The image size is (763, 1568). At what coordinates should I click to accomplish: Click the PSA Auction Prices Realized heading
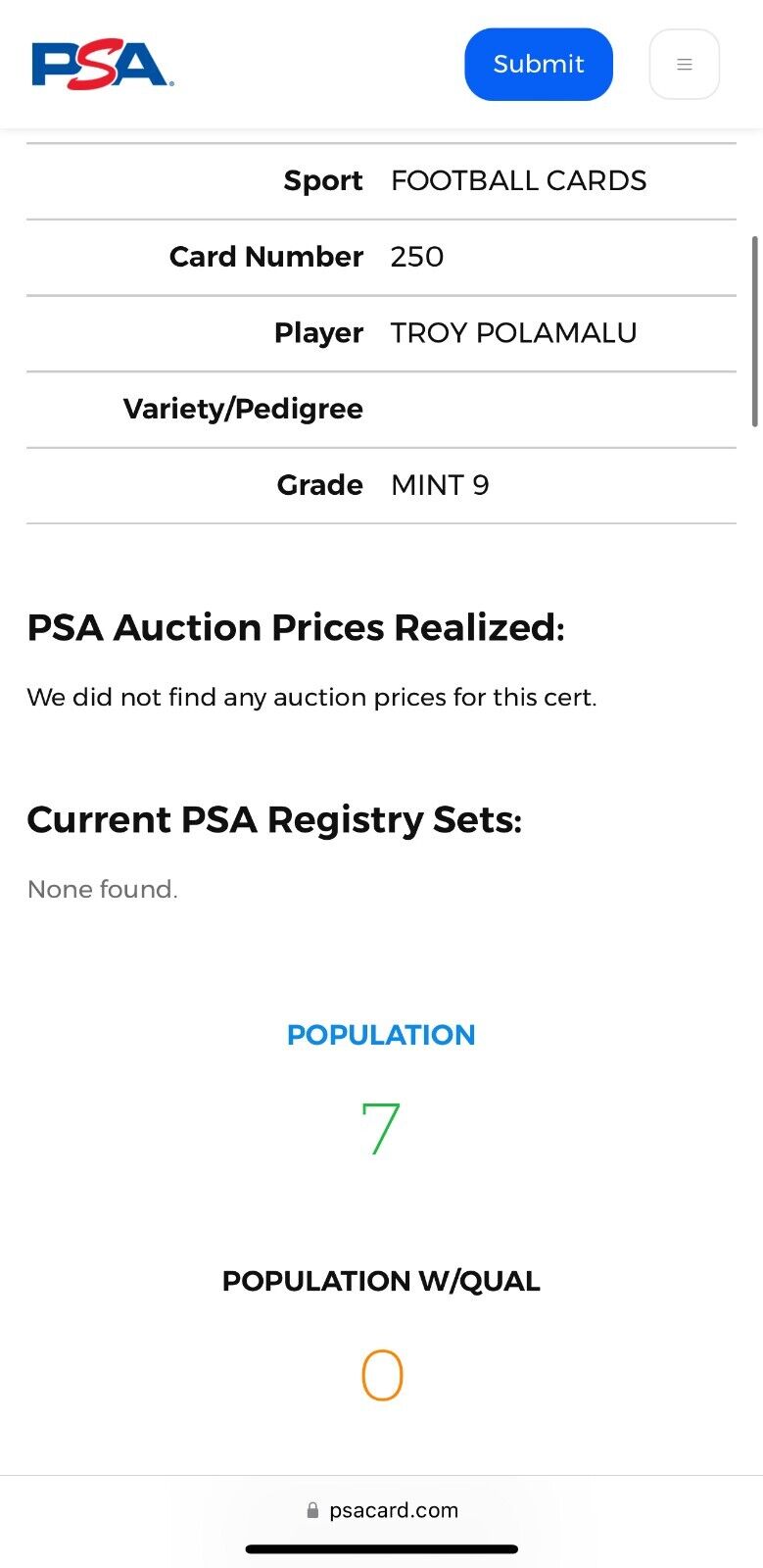tap(296, 627)
